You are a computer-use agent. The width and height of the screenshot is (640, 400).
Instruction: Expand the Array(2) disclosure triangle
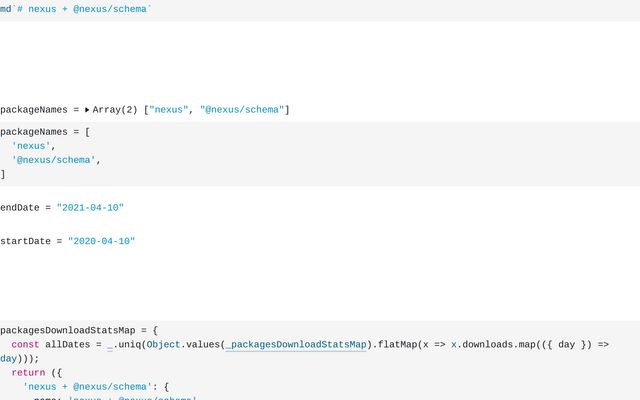(x=87, y=110)
